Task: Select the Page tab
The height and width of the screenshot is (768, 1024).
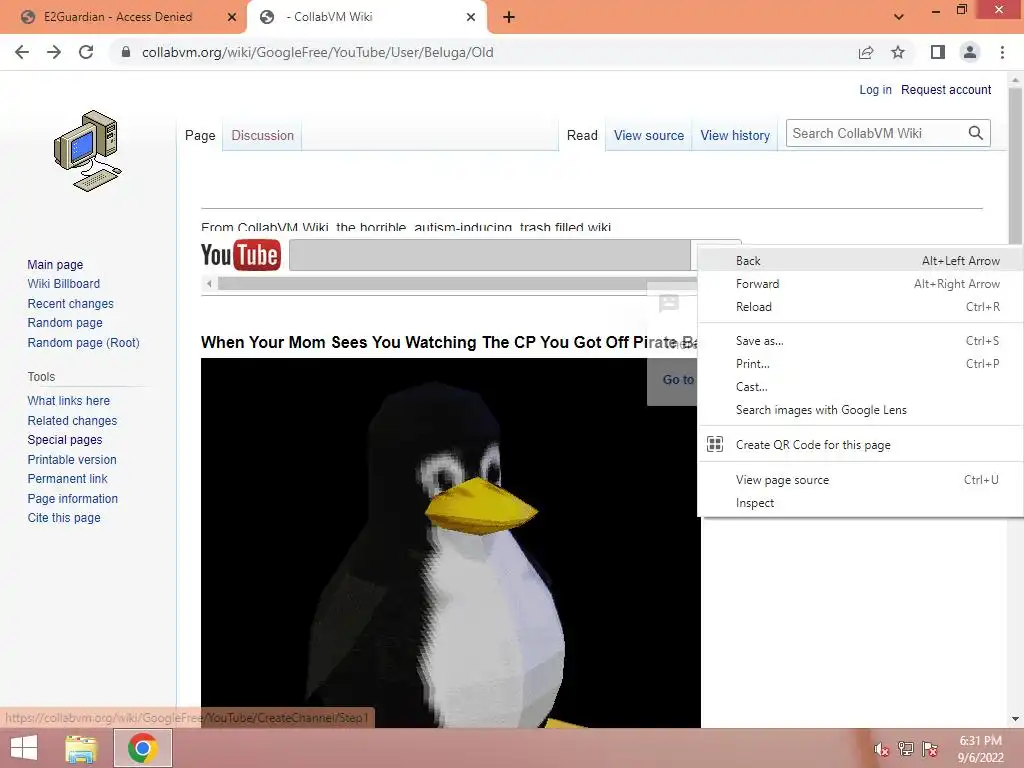Action: [200, 135]
